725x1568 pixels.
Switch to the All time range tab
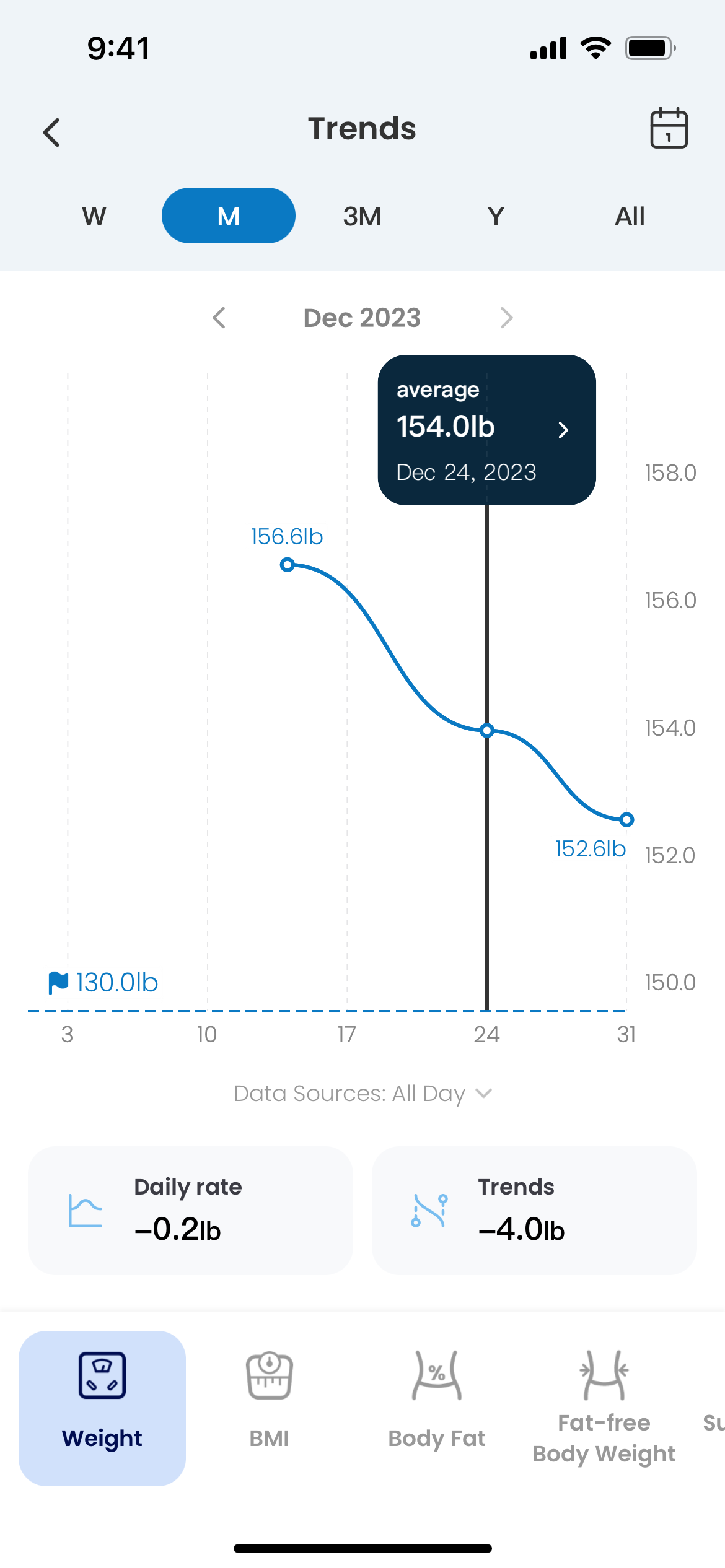[630, 216]
